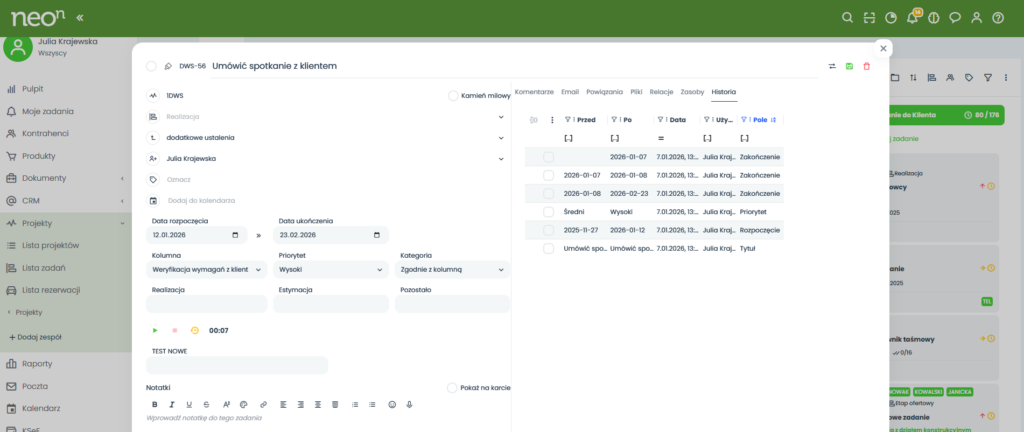Apply bold formatting in the notes editor
1024x432 pixels.
tap(155, 404)
